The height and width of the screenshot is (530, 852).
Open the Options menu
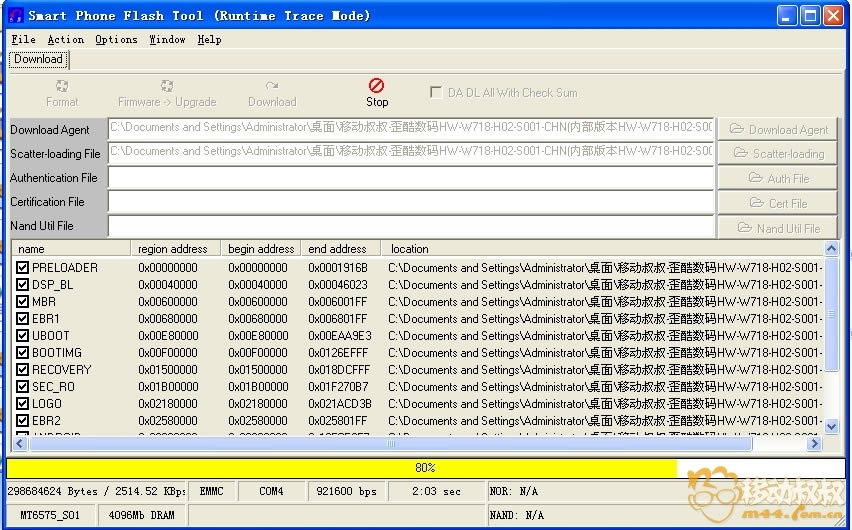click(x=116, y=40)
